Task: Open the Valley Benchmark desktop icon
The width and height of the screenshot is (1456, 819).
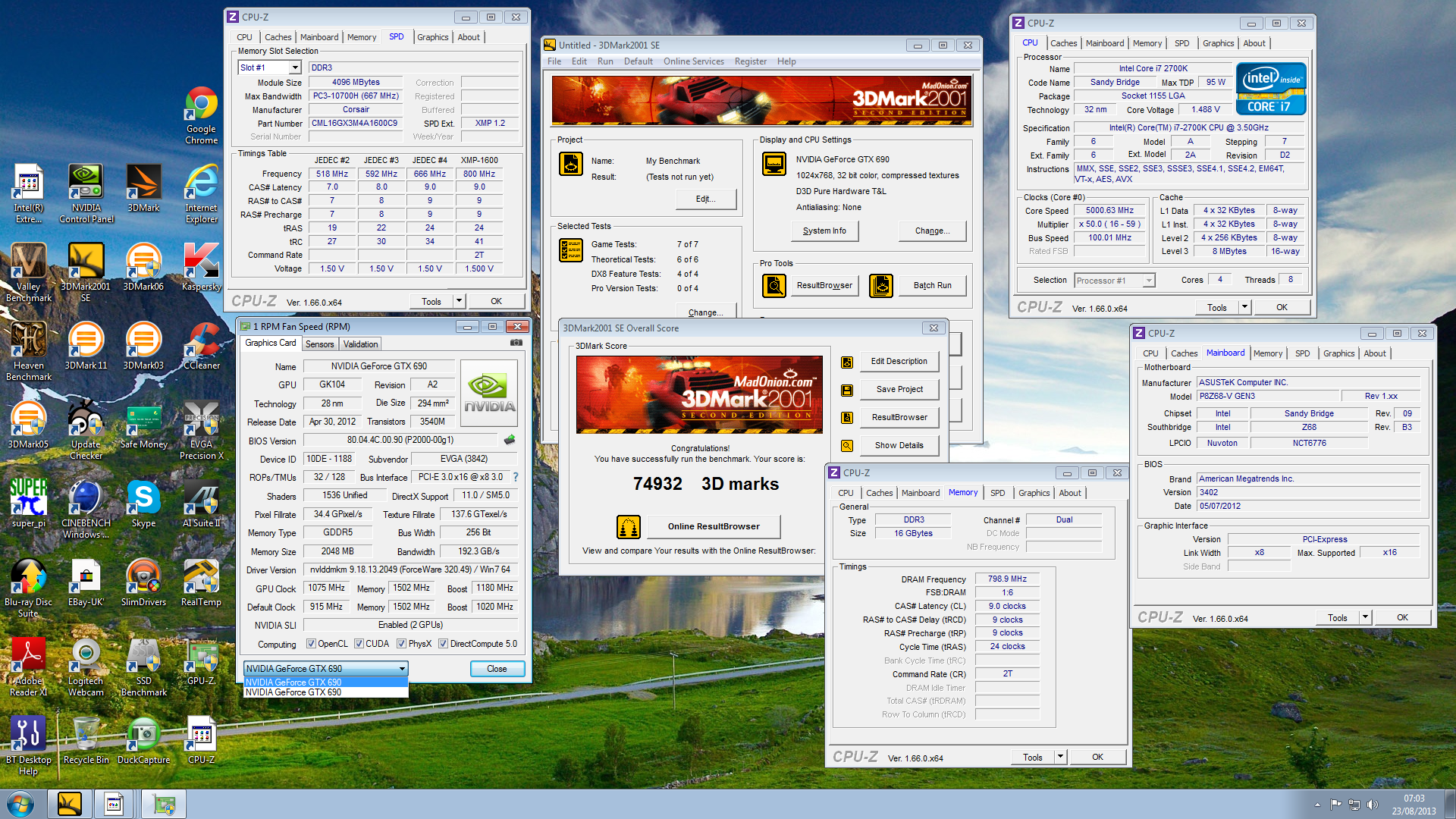Action: [x=29, y=273]
